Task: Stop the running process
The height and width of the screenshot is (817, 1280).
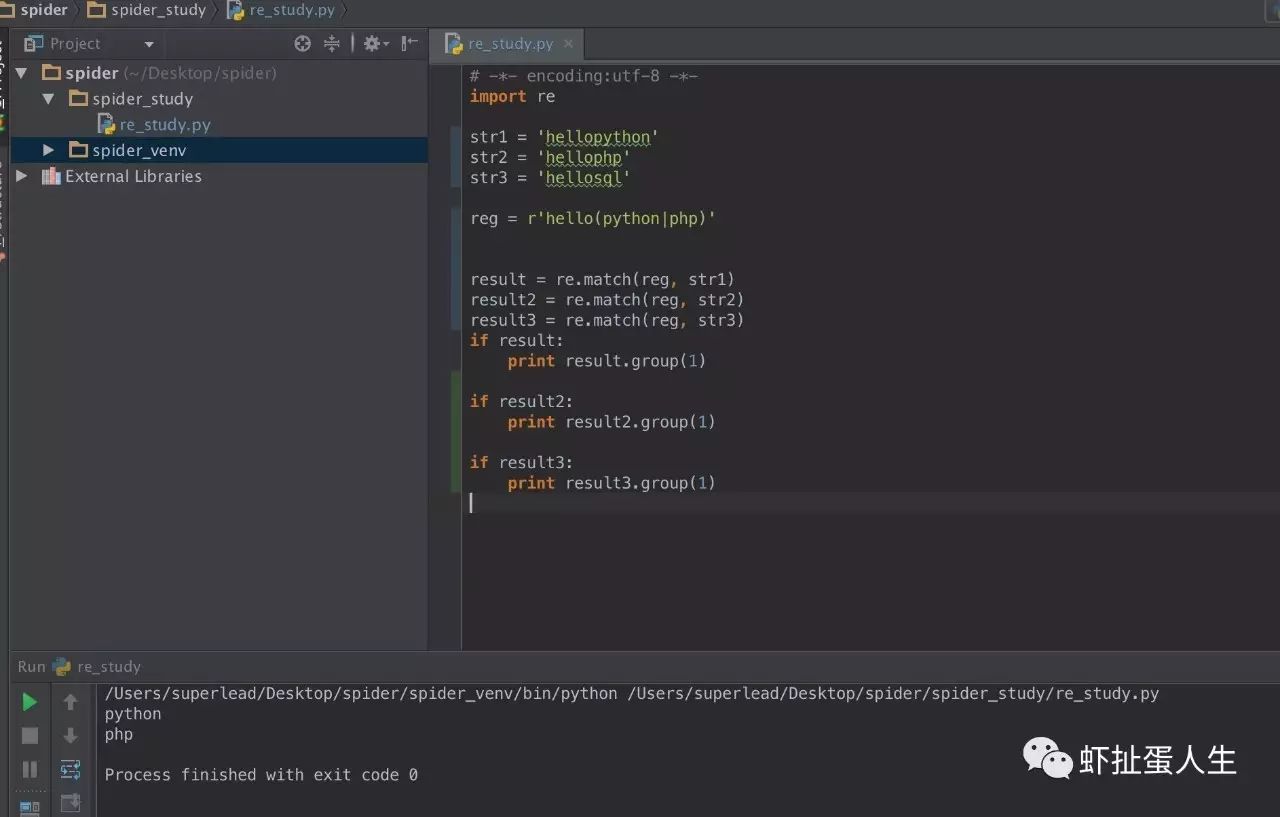Action: (30, 736)
